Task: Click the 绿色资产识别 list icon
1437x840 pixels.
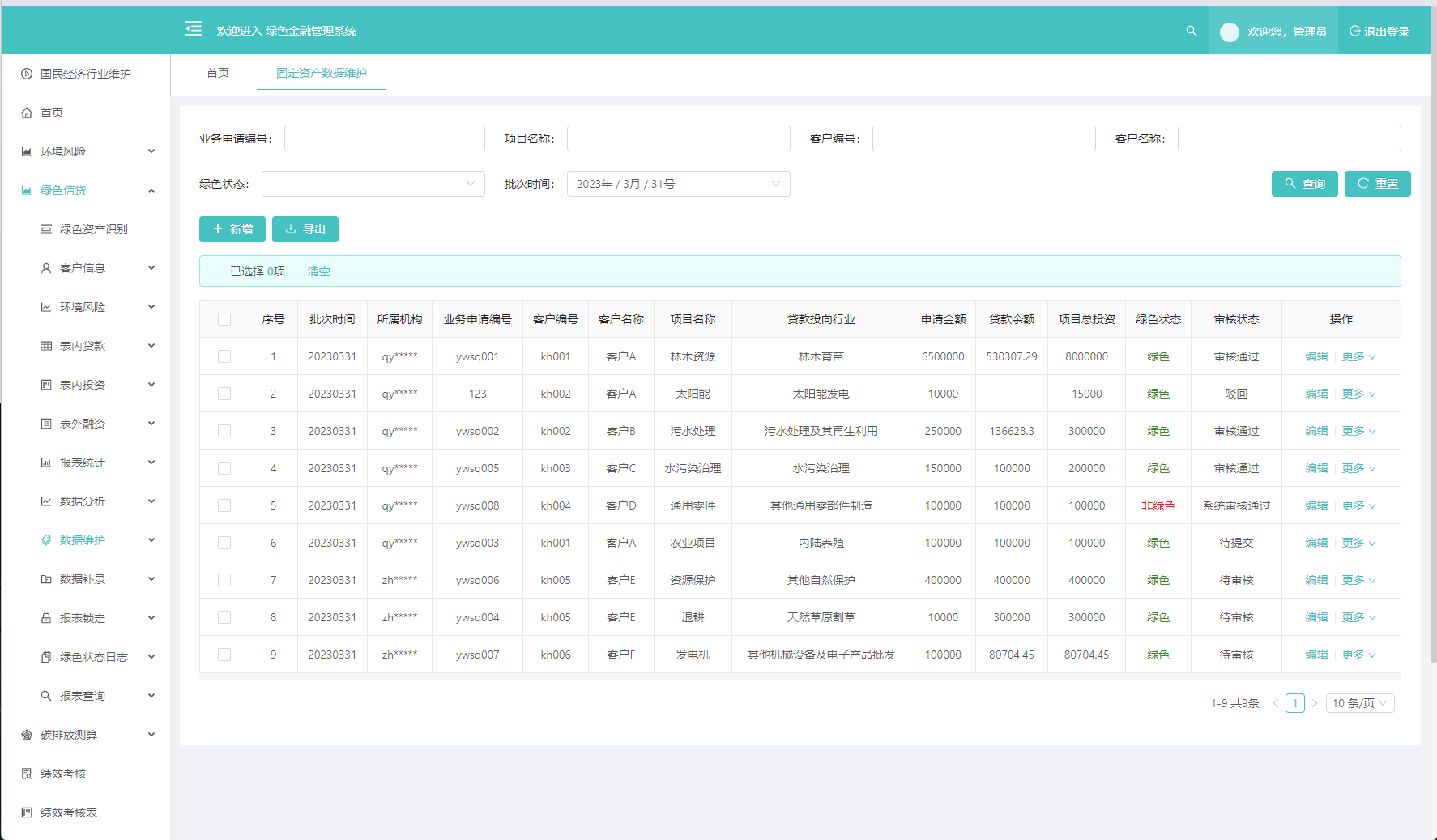Action: (x=46, y=229)
